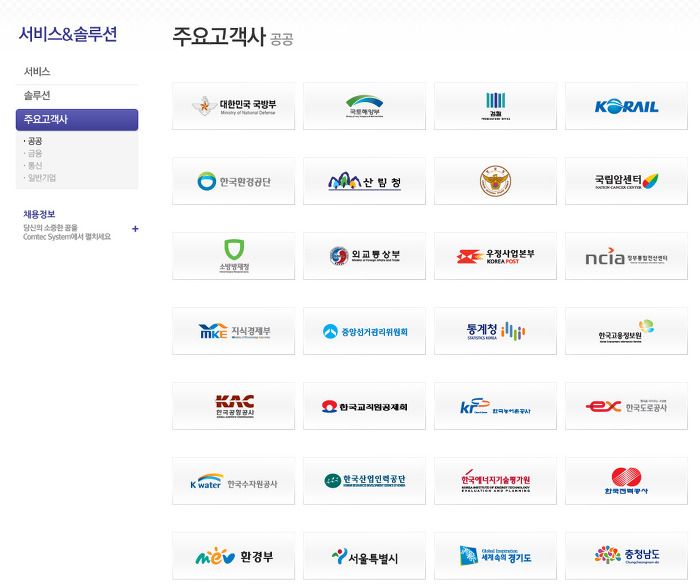The height and width of the screenshot is (587, 700).
Task: Expand recruitment info with the plus icon
Action: [135, 229]
